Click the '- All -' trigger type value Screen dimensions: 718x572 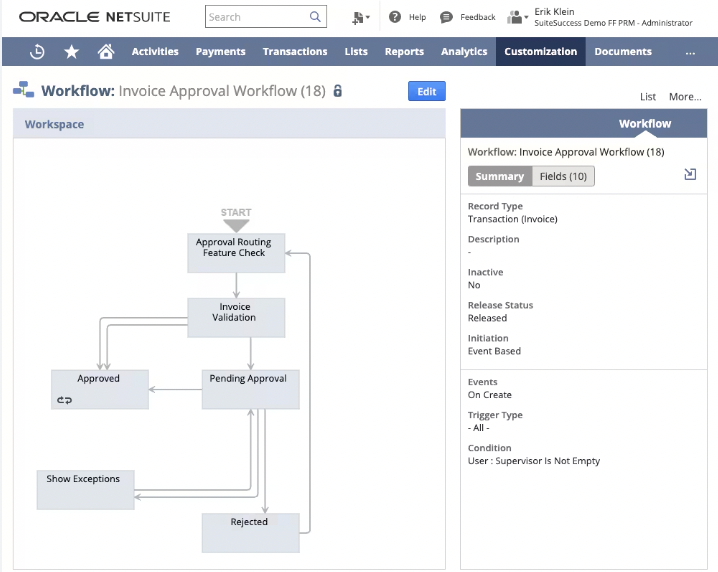[479, 428]
